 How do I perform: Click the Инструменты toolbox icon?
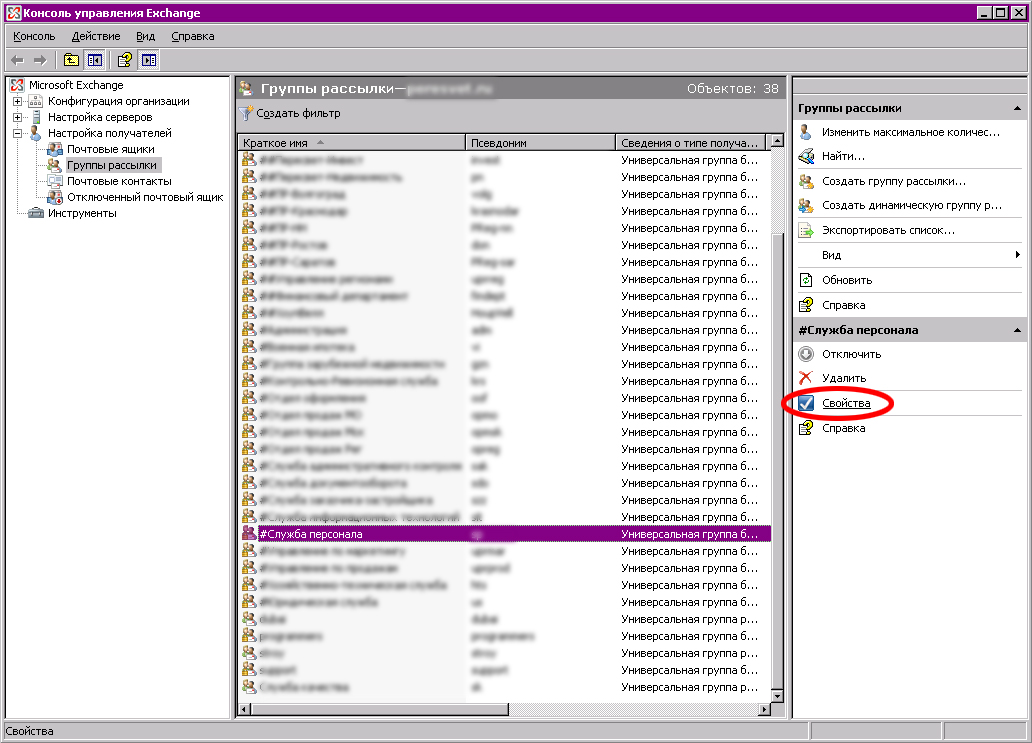pyautogui.click(x=36, y=213)
